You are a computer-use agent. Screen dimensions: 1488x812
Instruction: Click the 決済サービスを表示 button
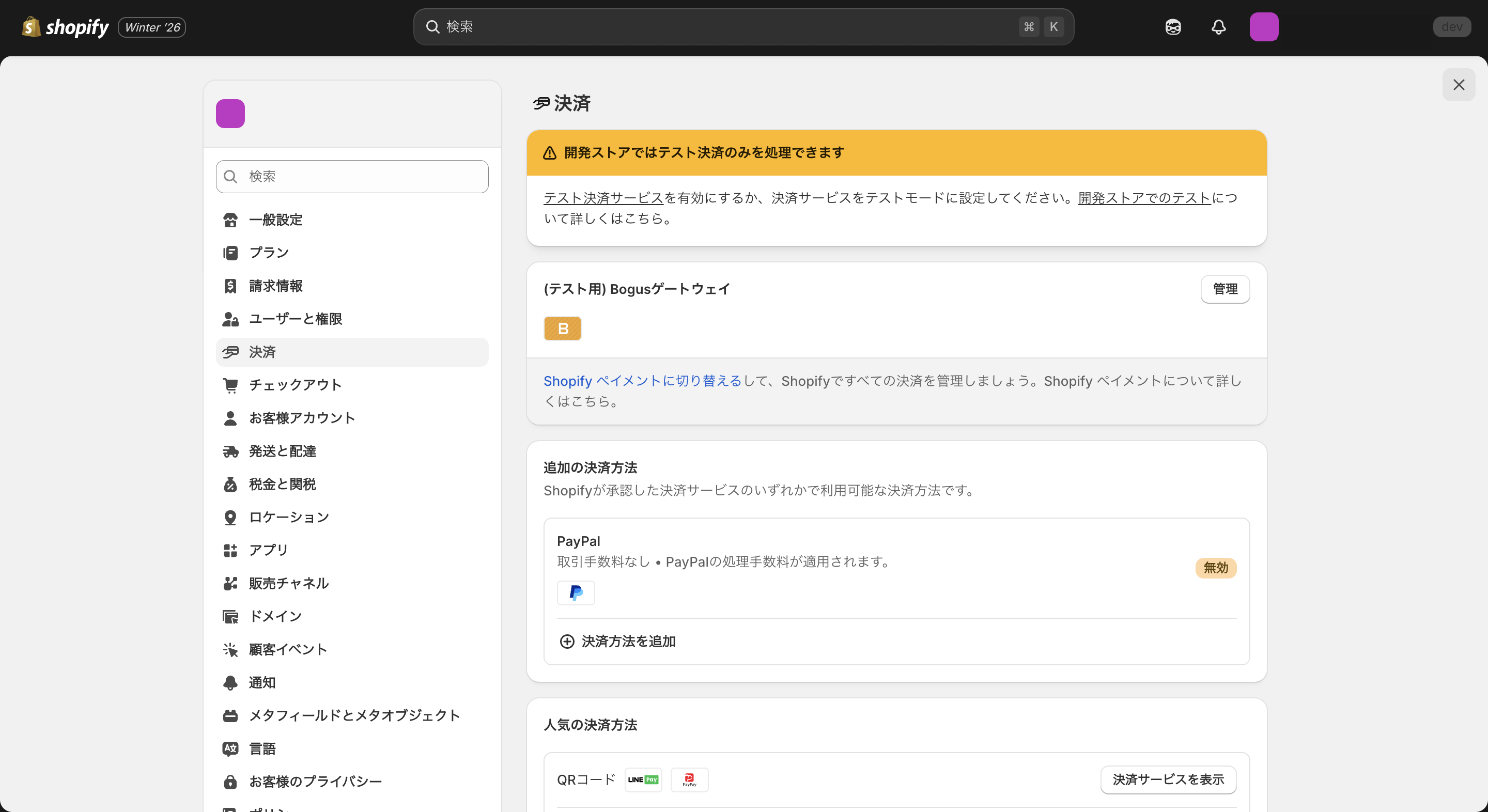tap(1168, 779)
